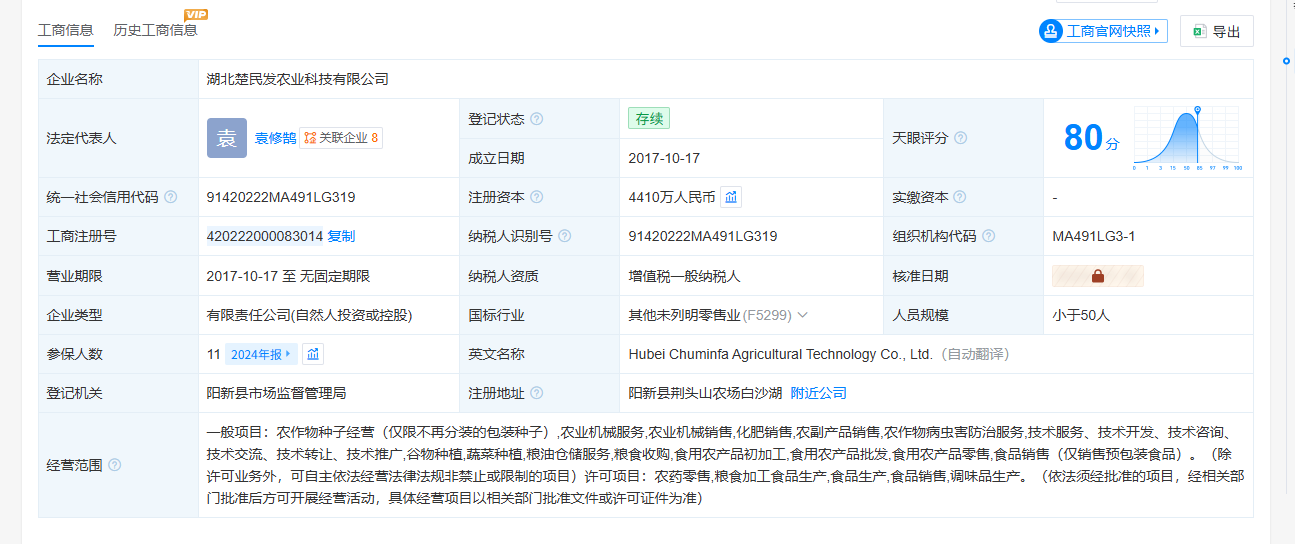Export data with the 导出 button
This screenshot has width=1295, height=544.
point(1216,31)
